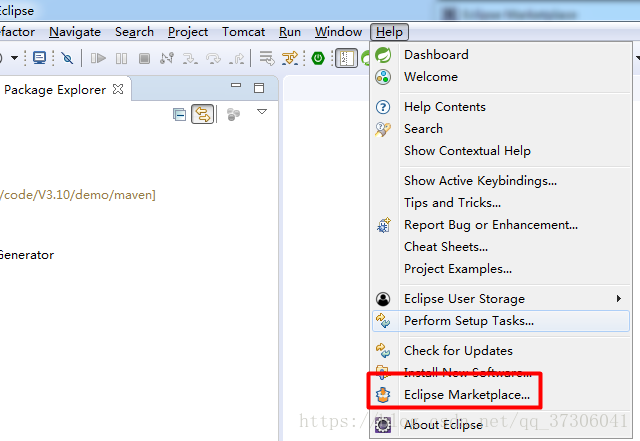Click the Disconnect toolbar icon
Viewport: 640px width, 441px height.
tap(167, 58)
